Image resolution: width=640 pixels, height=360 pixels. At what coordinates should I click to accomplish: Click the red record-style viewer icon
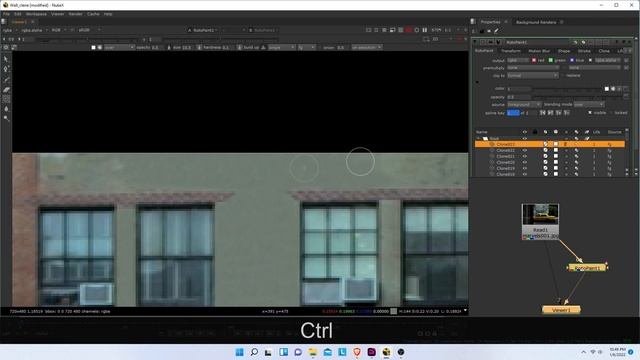click(409, 30)
